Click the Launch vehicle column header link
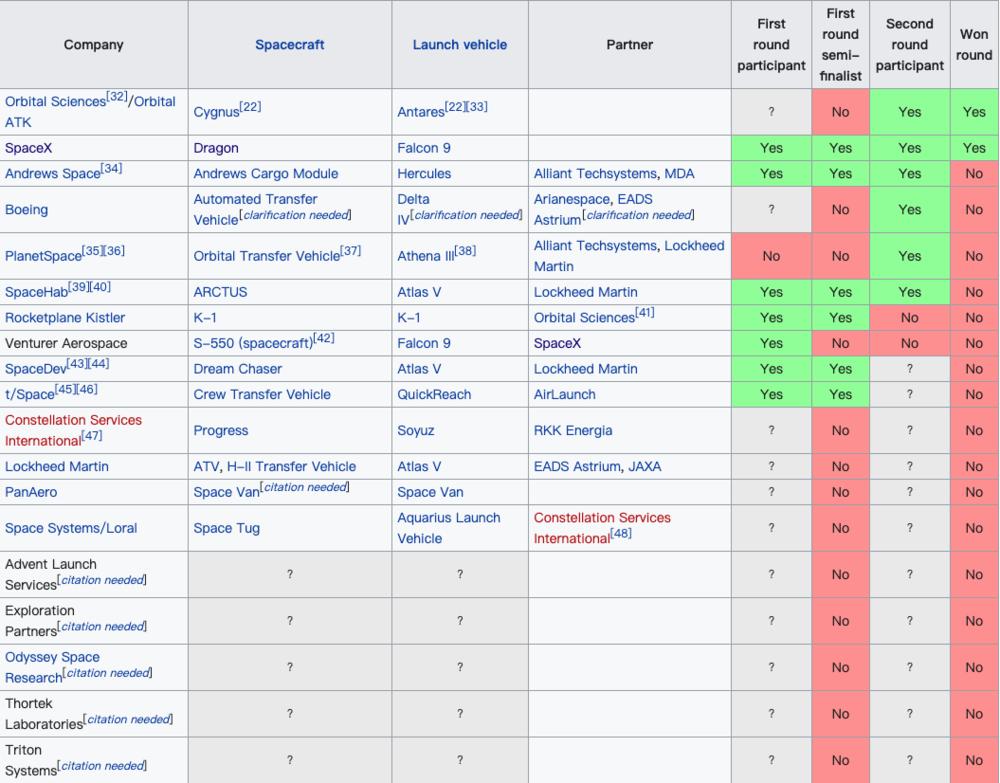Screen dimensions: 1000x783 point(460,45)
